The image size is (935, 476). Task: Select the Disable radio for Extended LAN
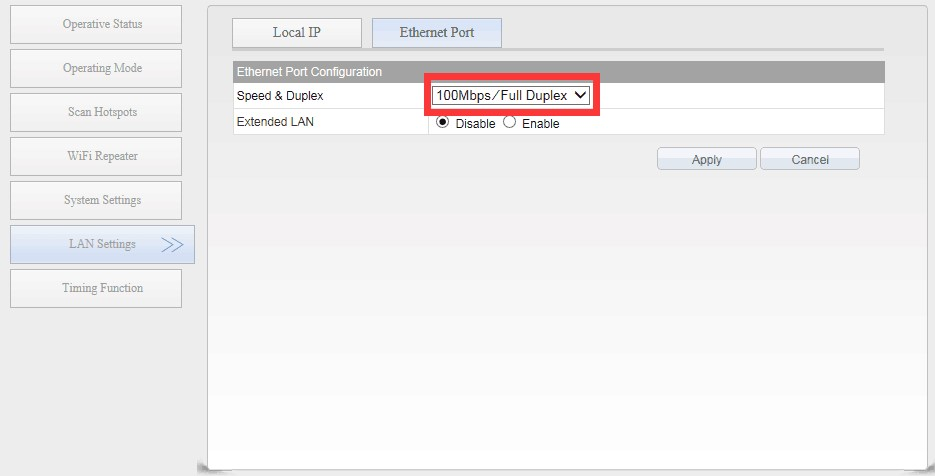pos(443,123)
